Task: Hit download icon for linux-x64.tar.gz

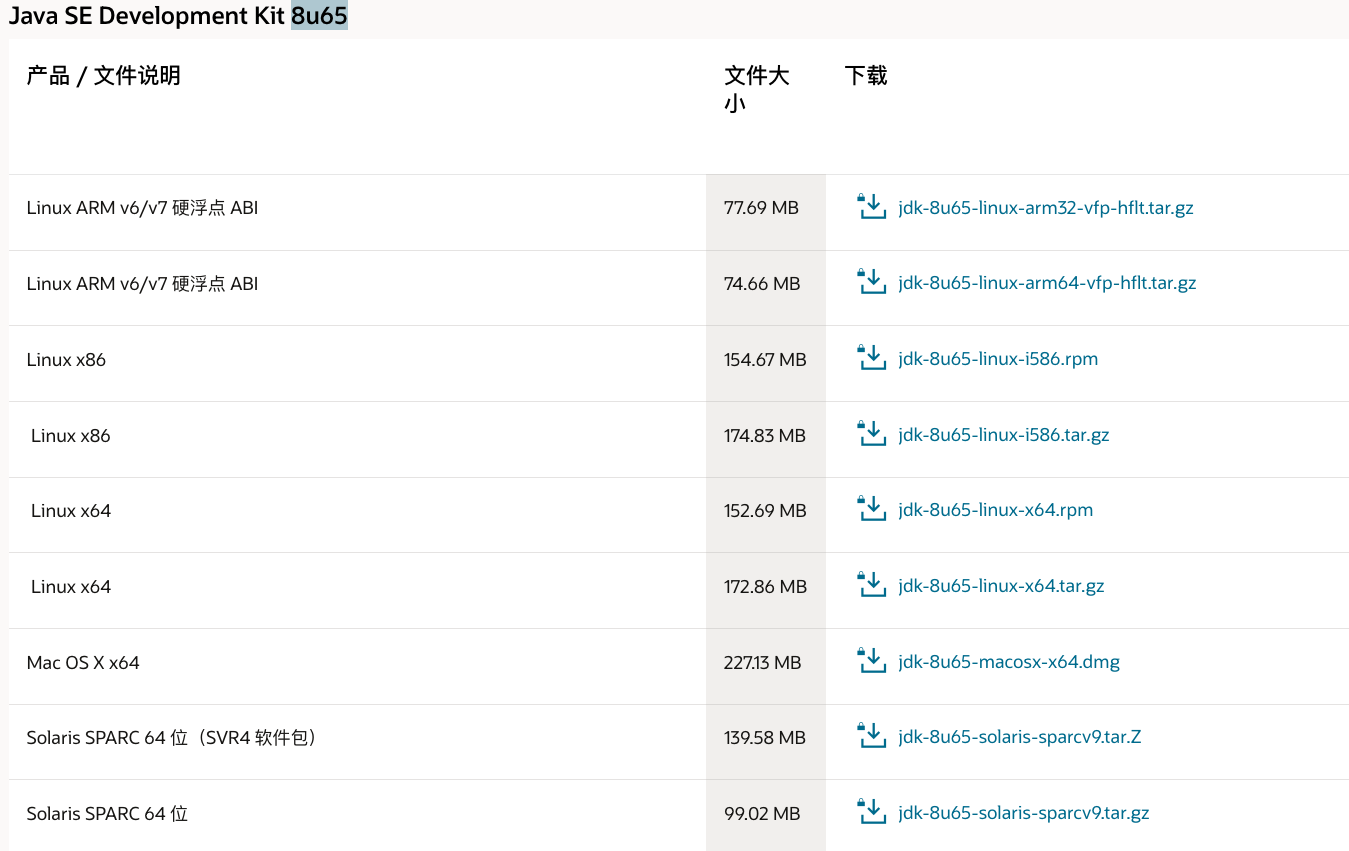Action: tap(872, 586)
